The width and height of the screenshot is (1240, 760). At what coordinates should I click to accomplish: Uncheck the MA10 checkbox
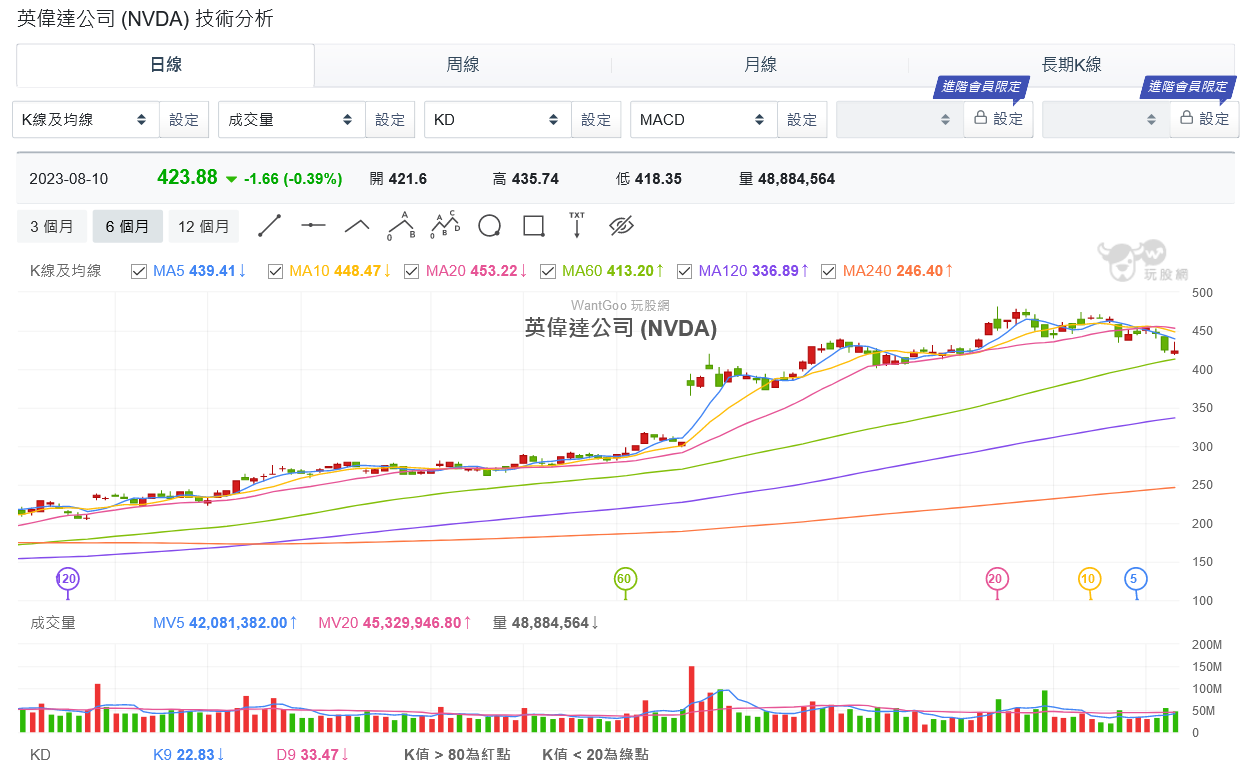276,270
